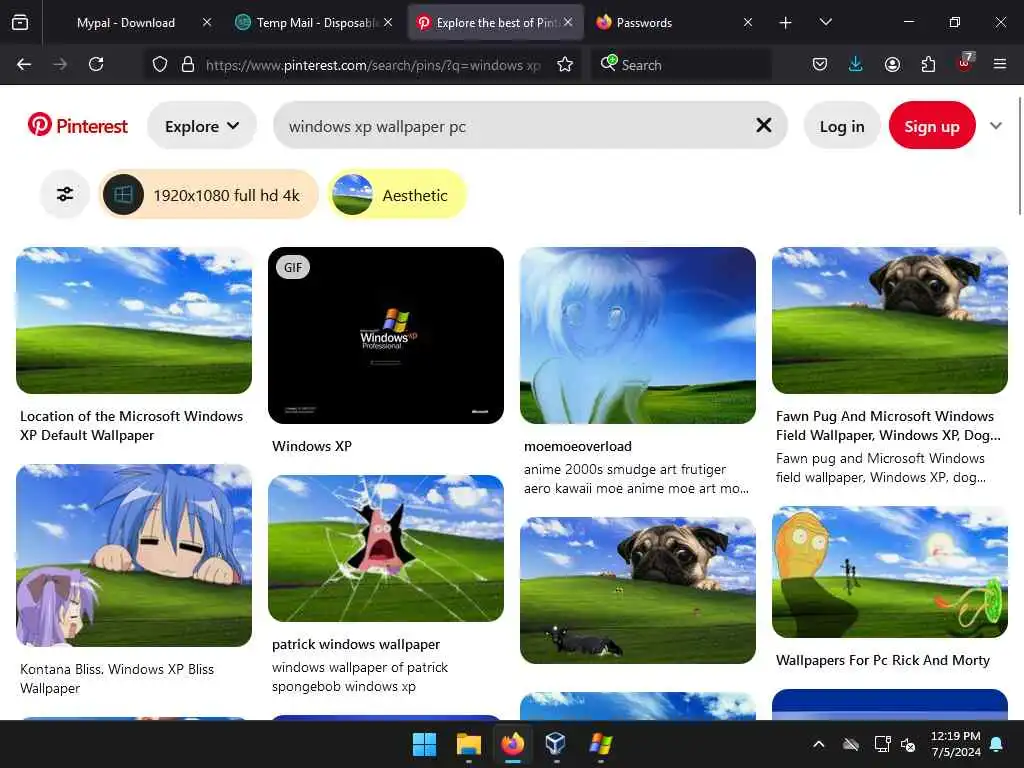The height and width of the screenshot is (768, 1024).
Task: Open Firefox View icon at tab bar left
Action: 20,22
